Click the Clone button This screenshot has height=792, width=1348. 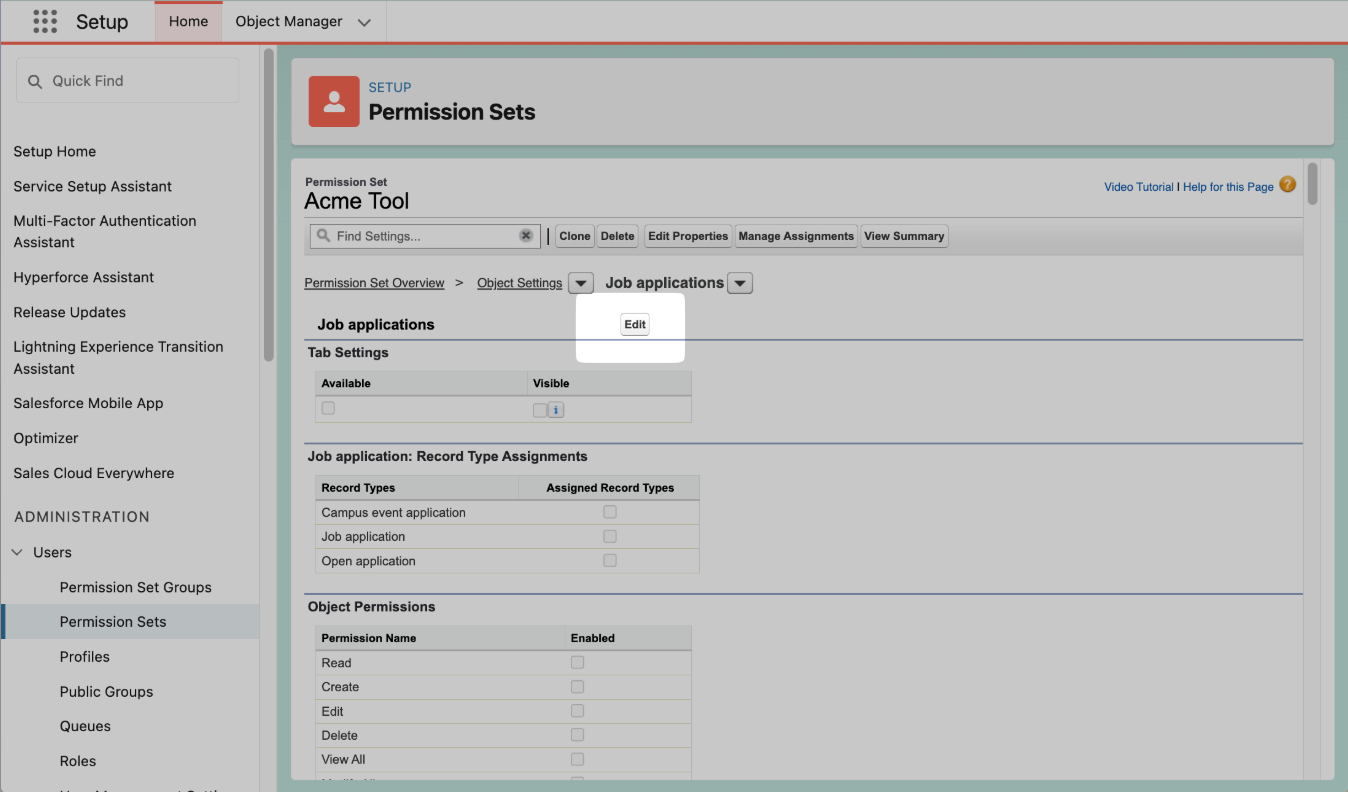coord(575,236)
